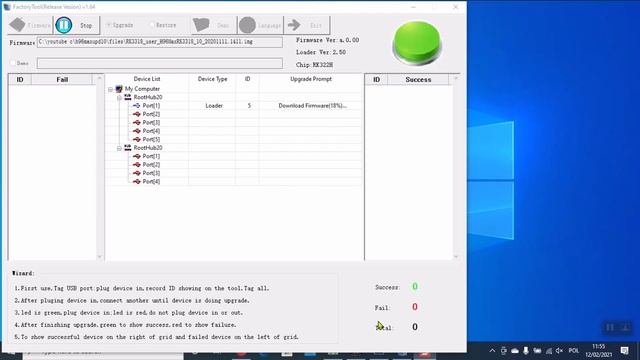Click the Exit button label
The width and height of the screenshot is (640, 360).
[x=316, y=25]
